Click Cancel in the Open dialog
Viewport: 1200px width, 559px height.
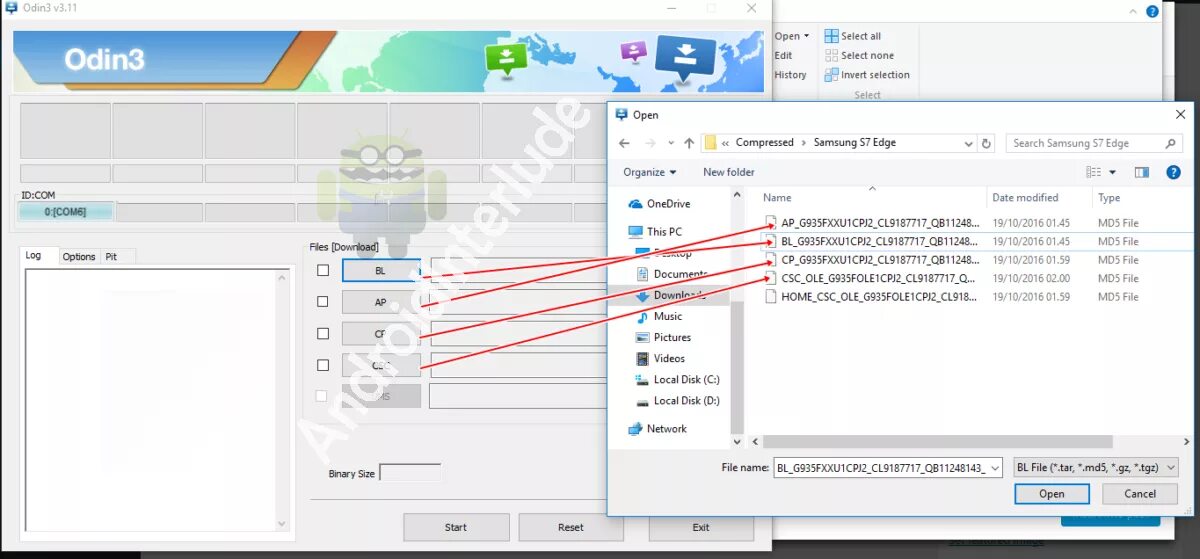tap(1140, 494)
